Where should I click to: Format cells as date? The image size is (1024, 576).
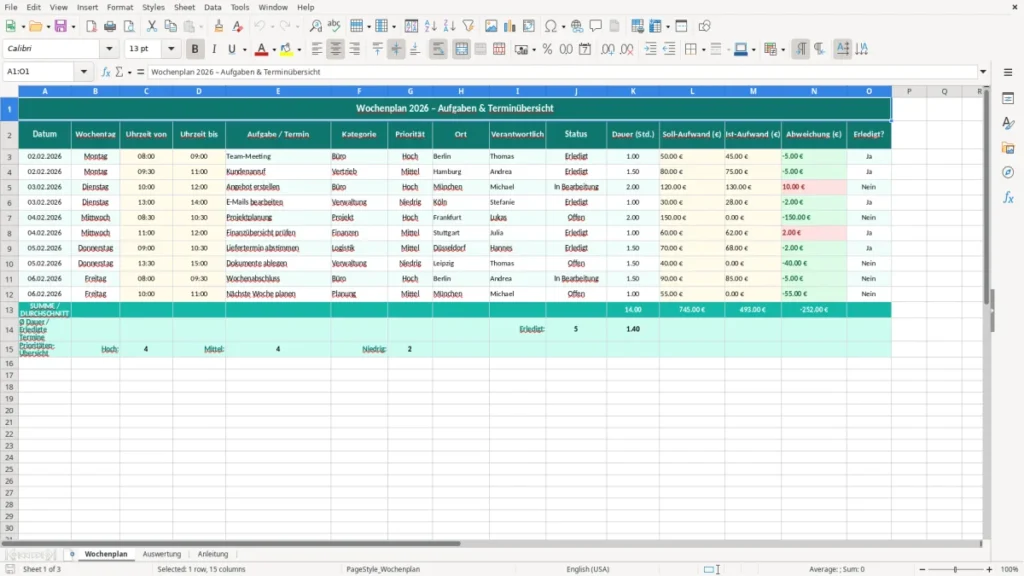point(585,49)
